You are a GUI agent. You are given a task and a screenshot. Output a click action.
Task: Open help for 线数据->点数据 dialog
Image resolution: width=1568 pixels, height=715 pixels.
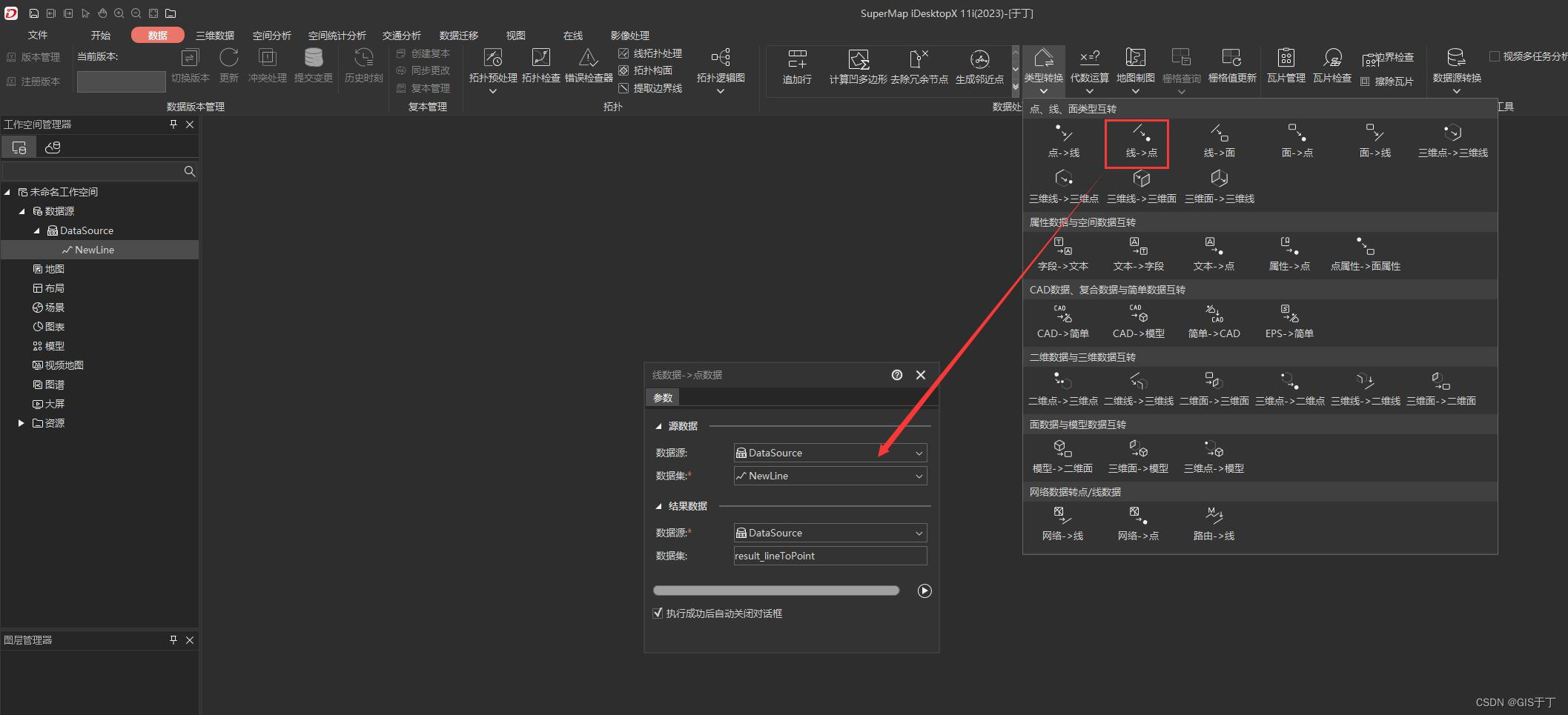pyautogui.click(x=897, y=375)
